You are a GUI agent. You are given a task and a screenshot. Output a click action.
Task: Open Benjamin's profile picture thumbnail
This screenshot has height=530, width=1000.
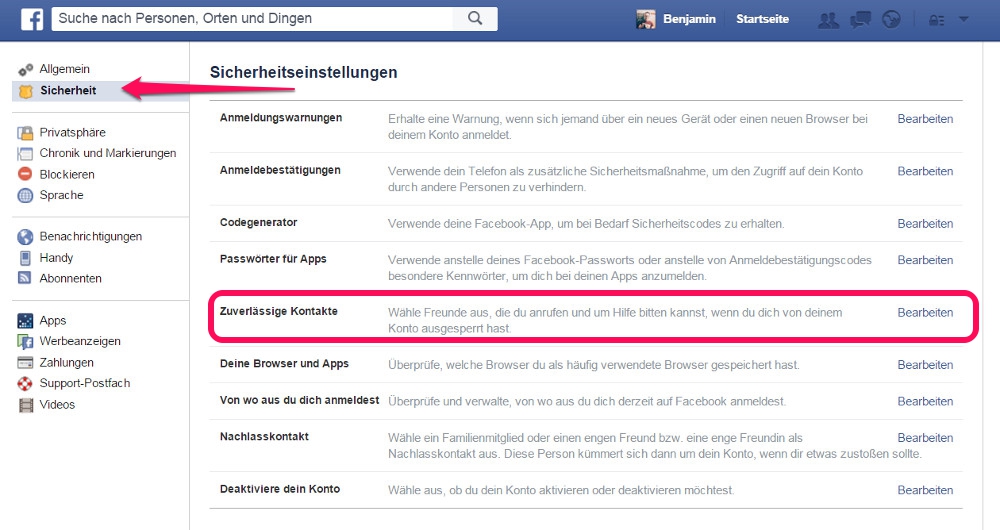tap(645, 19)
